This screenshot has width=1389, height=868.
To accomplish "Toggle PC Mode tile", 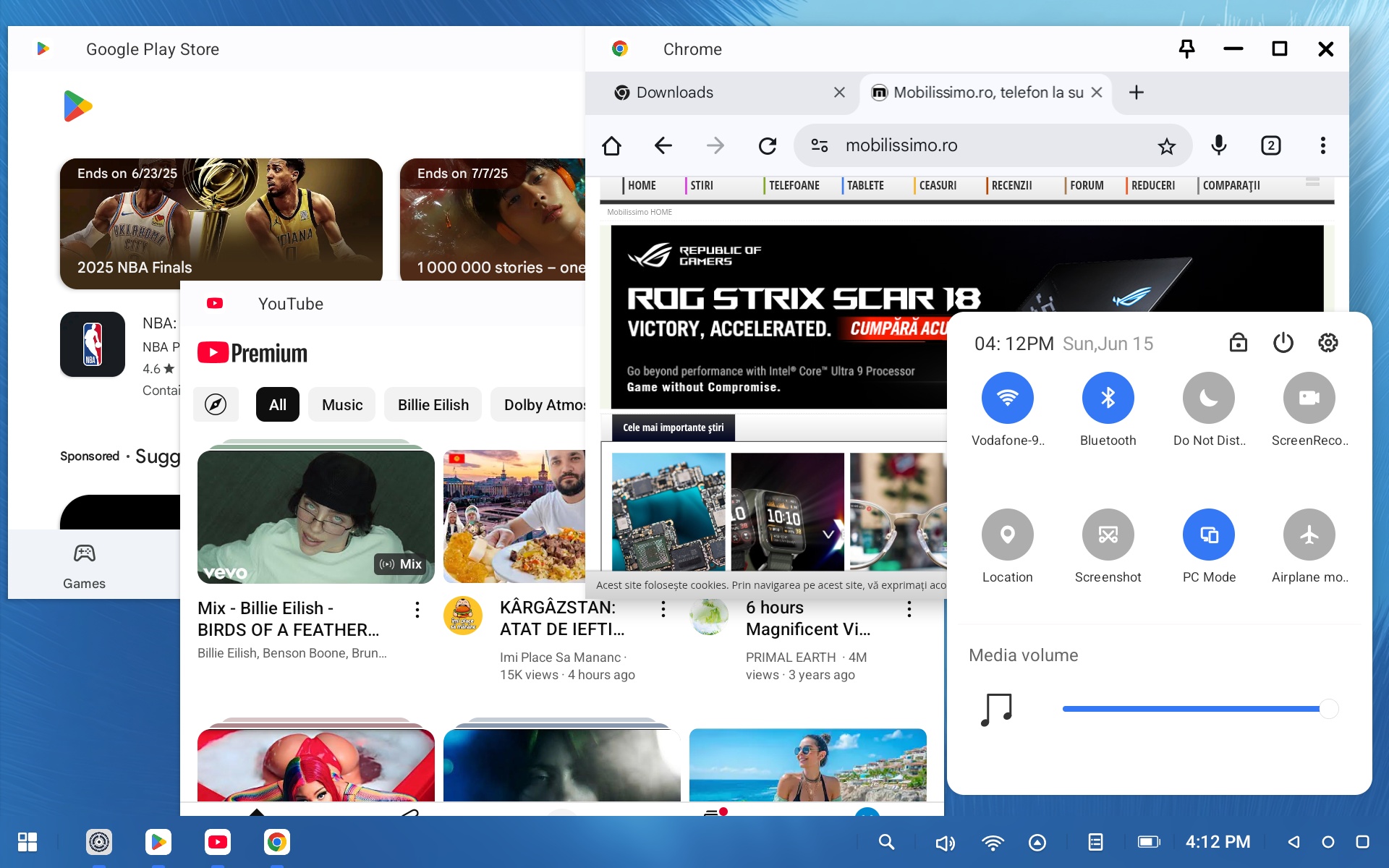I will [1208, 535].
